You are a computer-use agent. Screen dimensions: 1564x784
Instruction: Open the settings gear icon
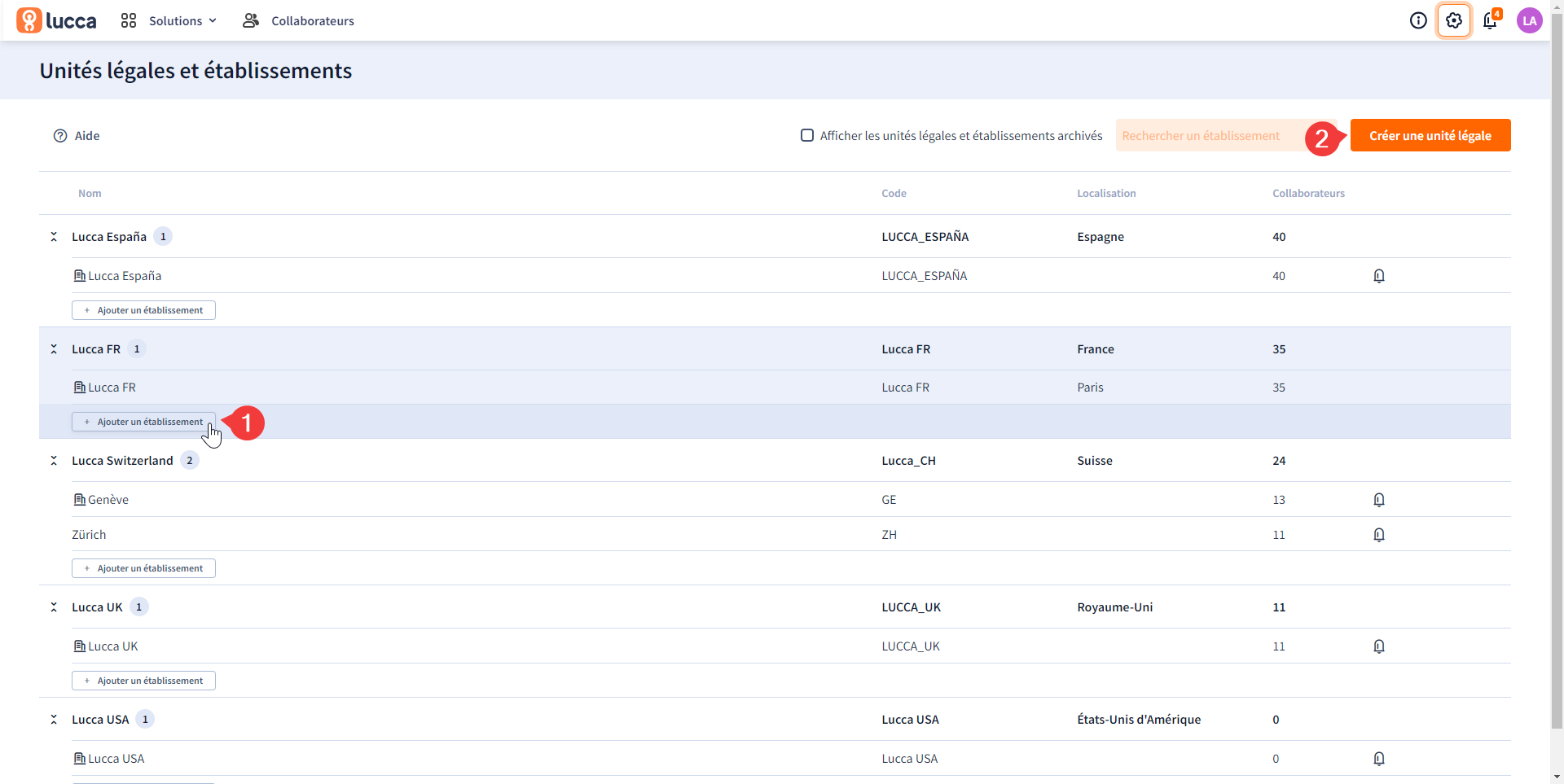1454,20
